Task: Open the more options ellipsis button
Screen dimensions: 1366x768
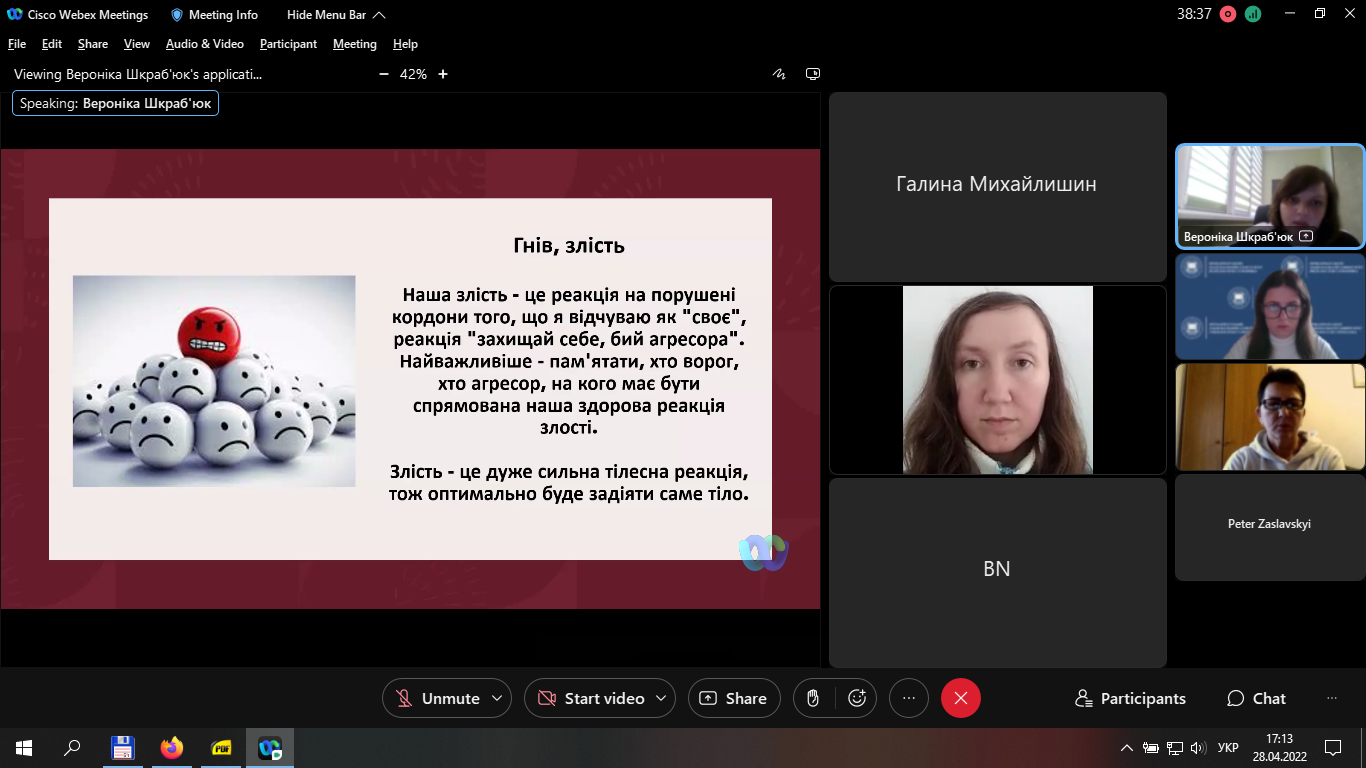Action: (908, 698)
